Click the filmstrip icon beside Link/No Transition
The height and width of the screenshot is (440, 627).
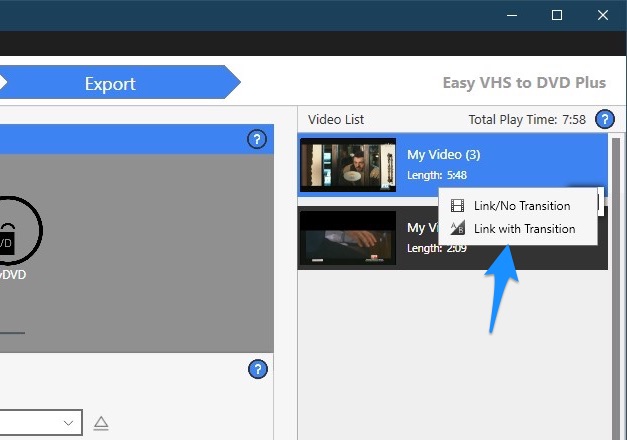[457, 206]
